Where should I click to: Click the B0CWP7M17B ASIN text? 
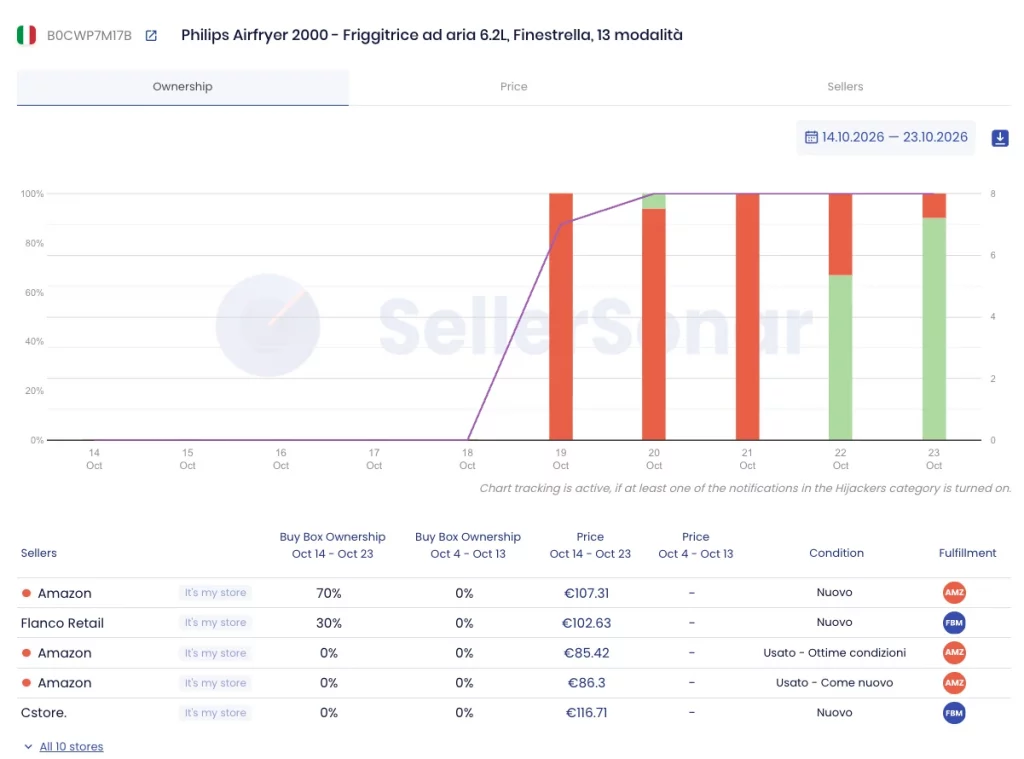(89, 36)
